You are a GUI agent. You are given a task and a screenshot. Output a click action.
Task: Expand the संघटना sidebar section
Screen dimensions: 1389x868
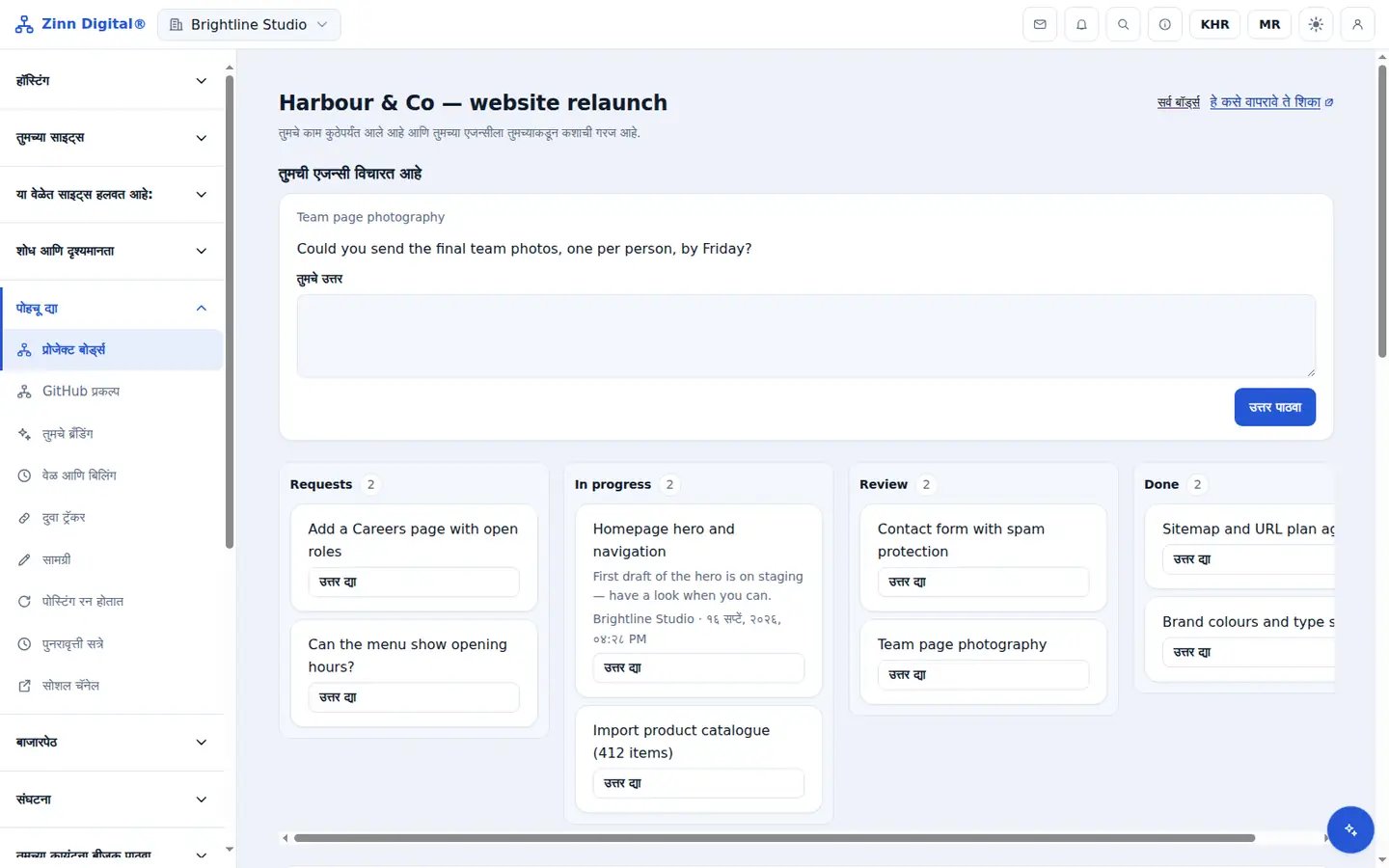(x=112, y=800)
